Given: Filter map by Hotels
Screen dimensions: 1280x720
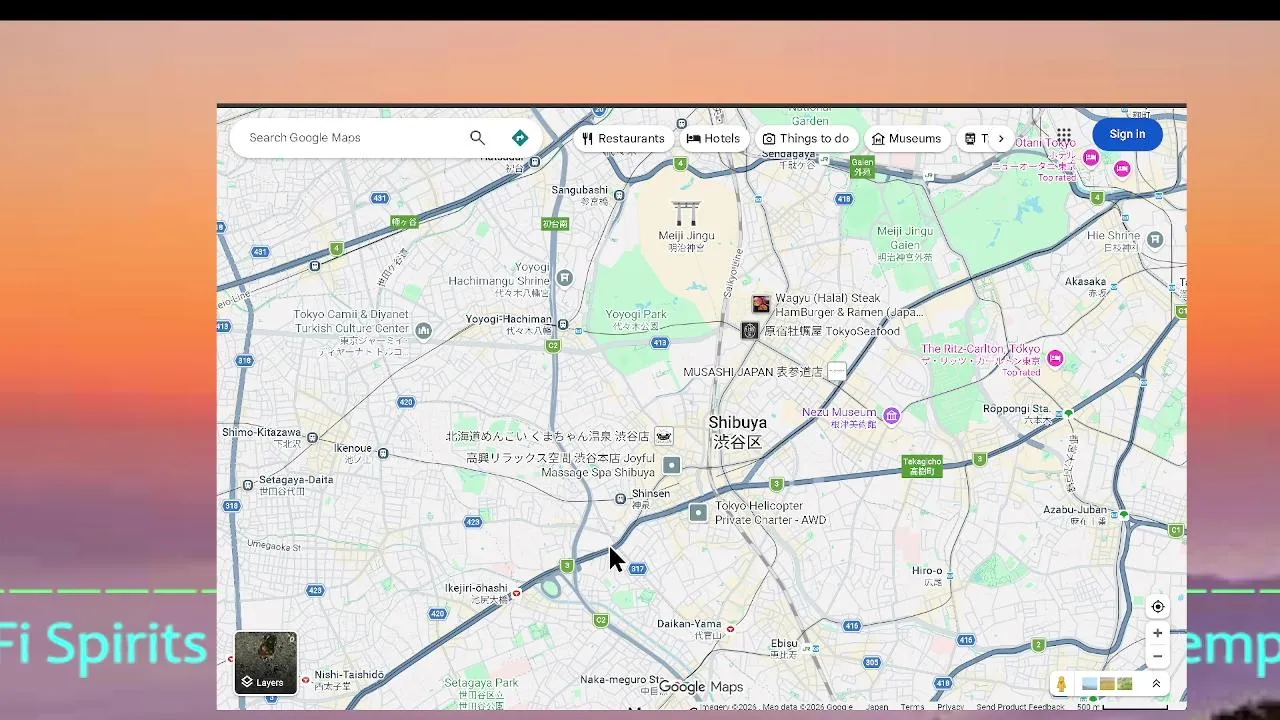Looking at the screenshot, I should coord(713,139).
